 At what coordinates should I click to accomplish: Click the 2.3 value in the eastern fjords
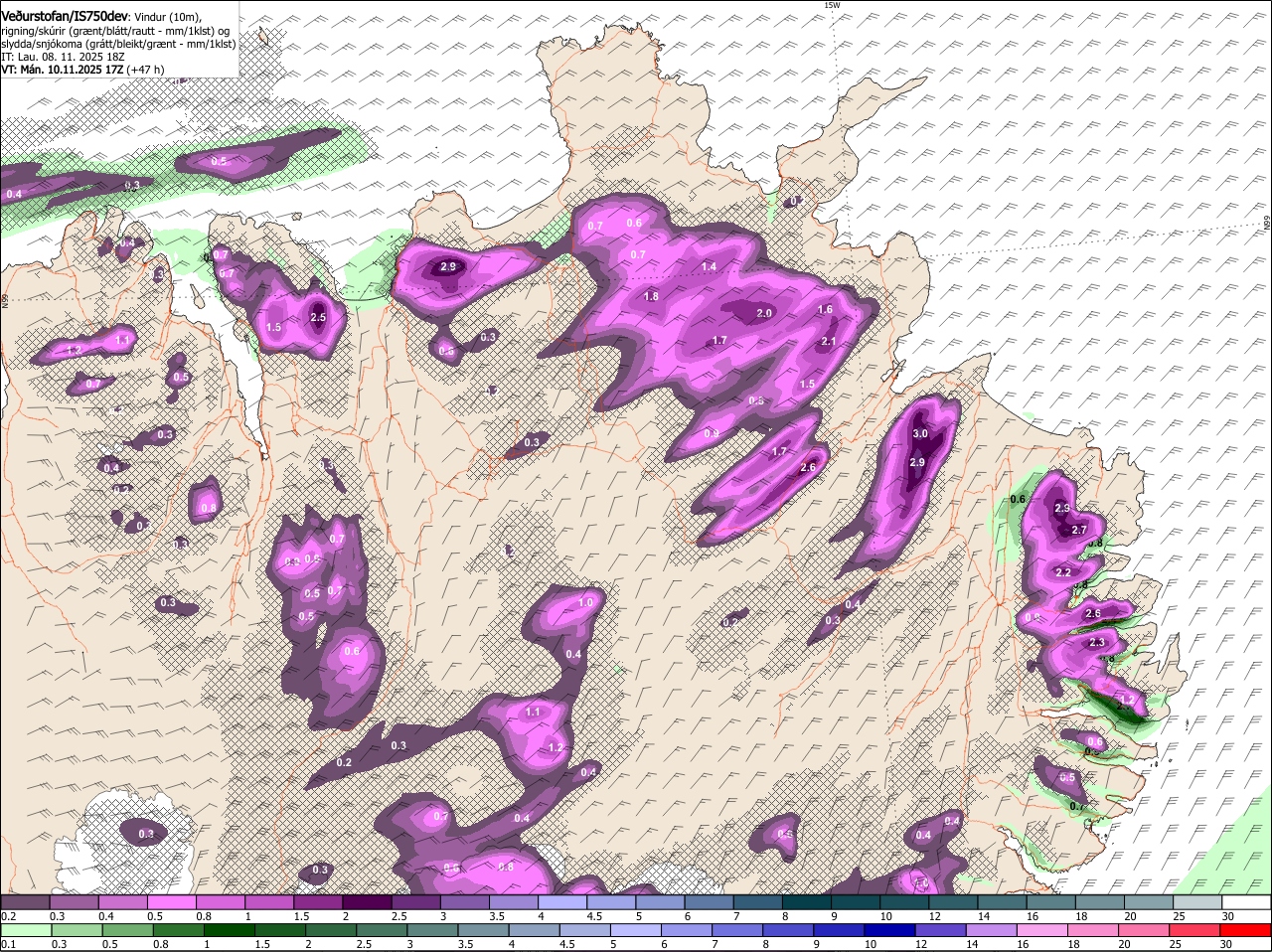click(1097, 643)
